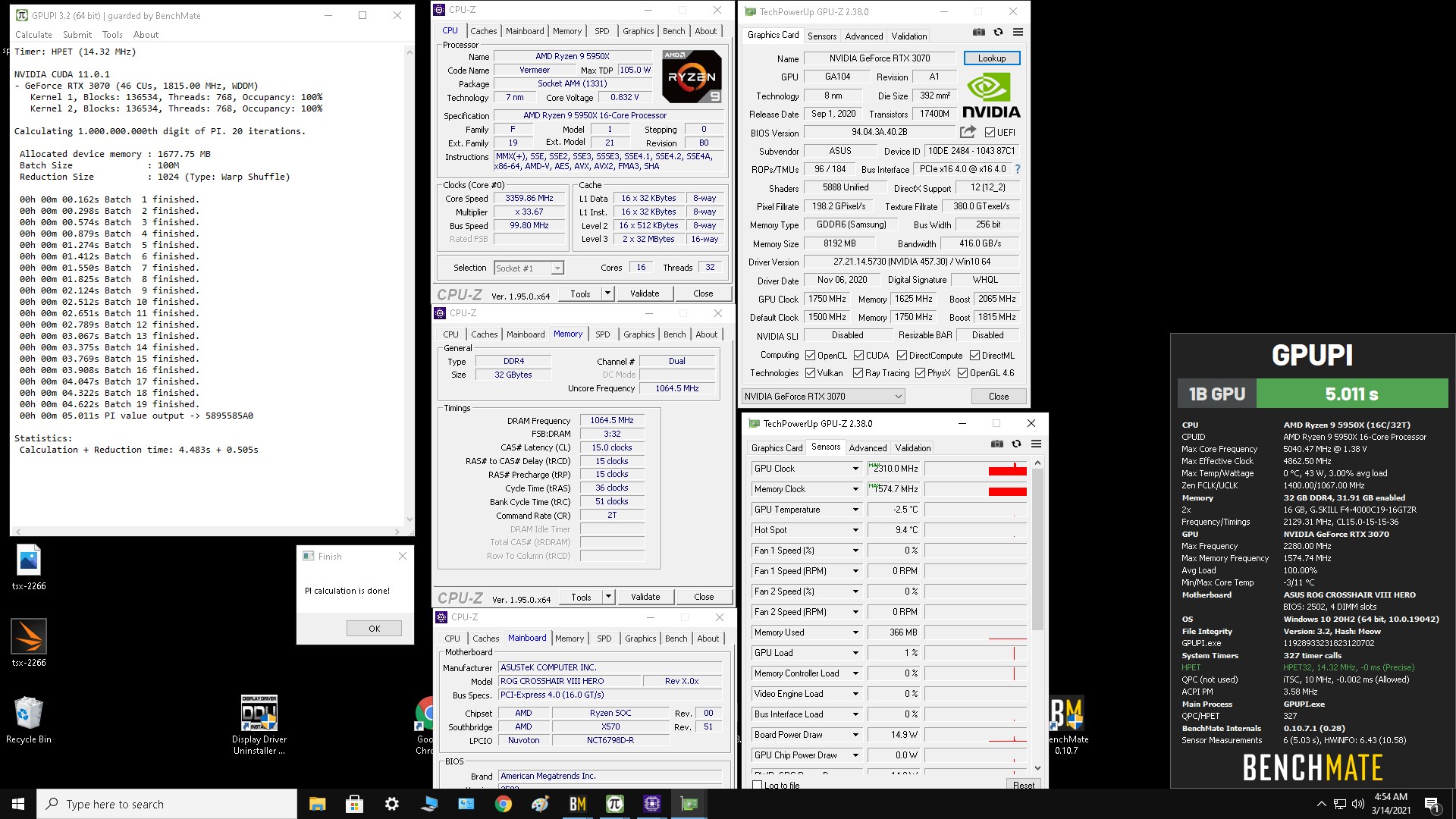Open Microsoft Store from the taskbar
1456x819 pixels.
tap(354, 804)
